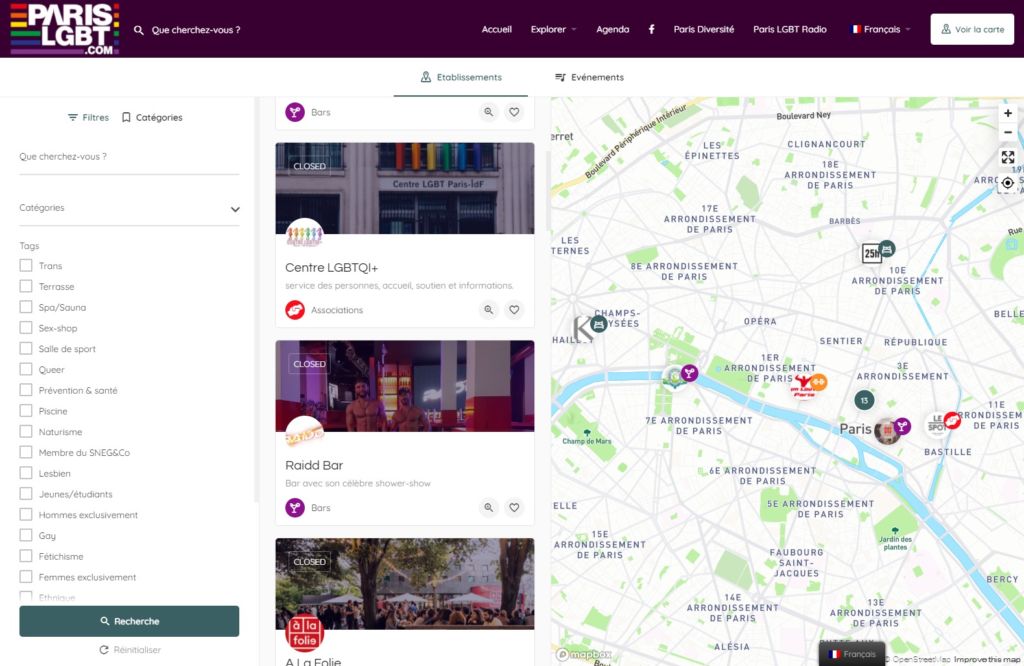
Task: Enable the Trans tag checkbox
Action: pyautogui.click(x=25, y=265)
